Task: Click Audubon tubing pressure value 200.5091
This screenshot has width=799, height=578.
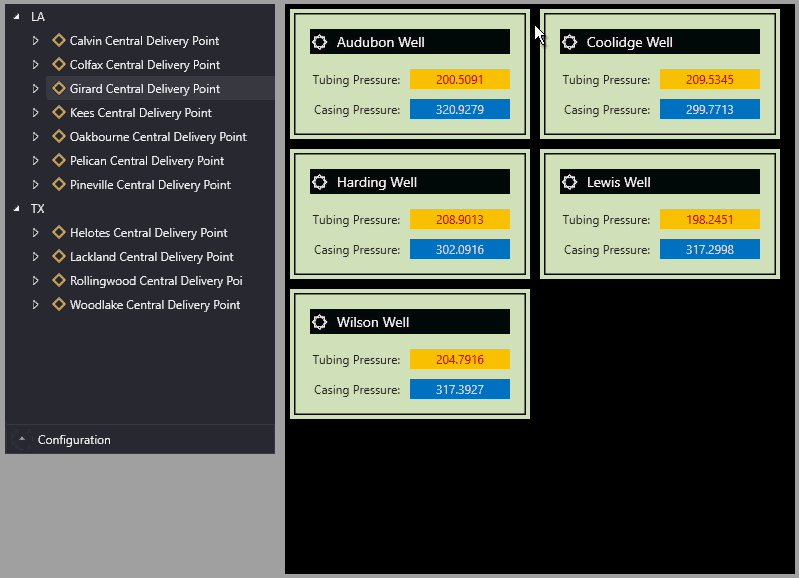Action: 460,79
